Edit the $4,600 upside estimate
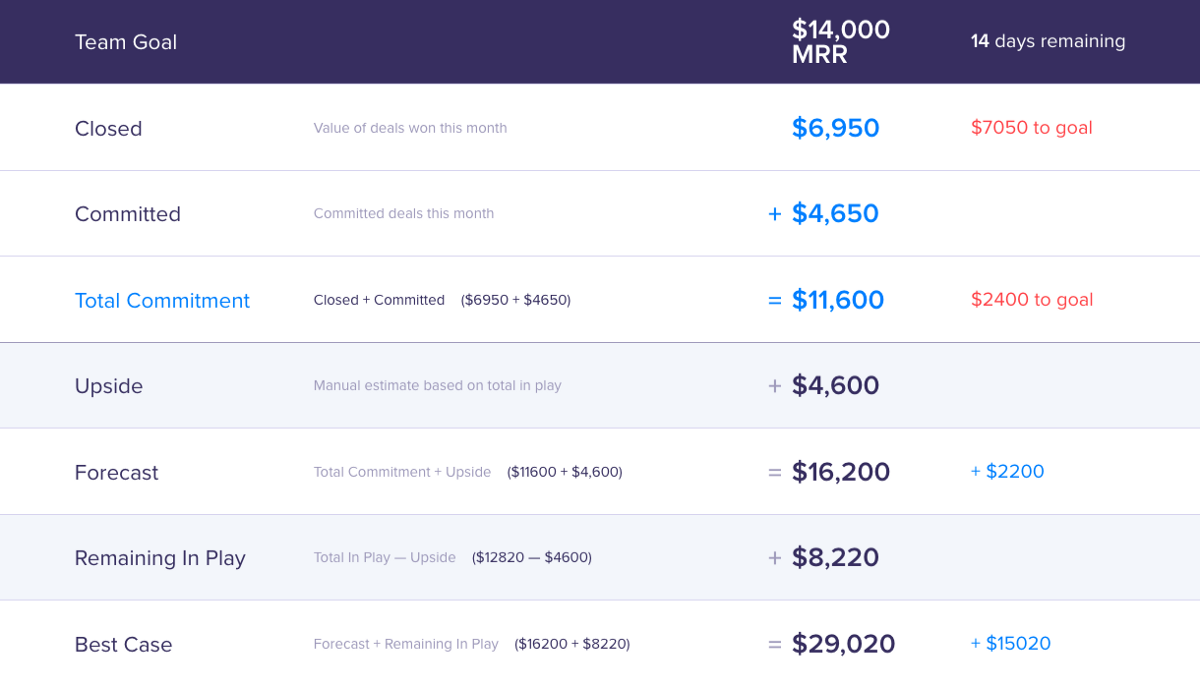 836,386
